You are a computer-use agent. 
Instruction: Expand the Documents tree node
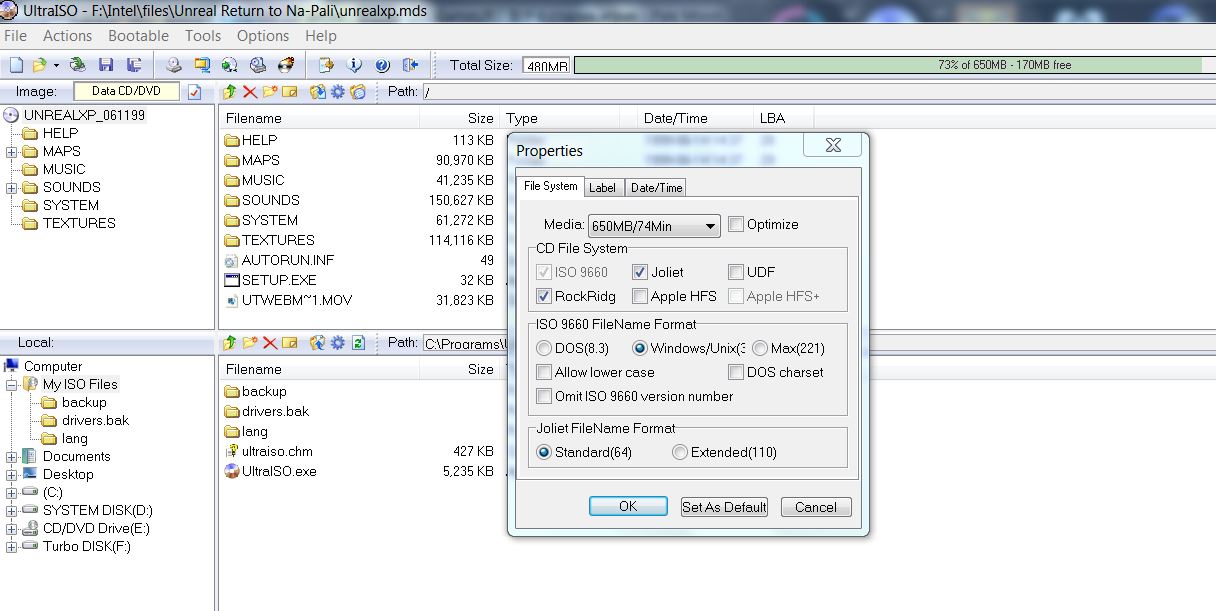pyautogui.click(x=11, y=457)
